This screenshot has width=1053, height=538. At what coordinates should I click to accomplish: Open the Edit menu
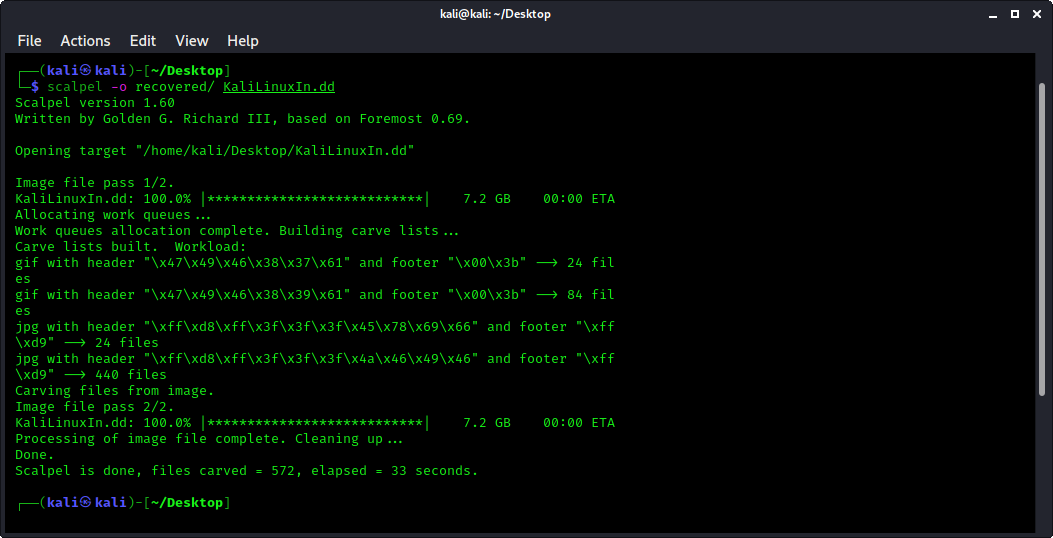pyautogui.click(x=142, y=41)
